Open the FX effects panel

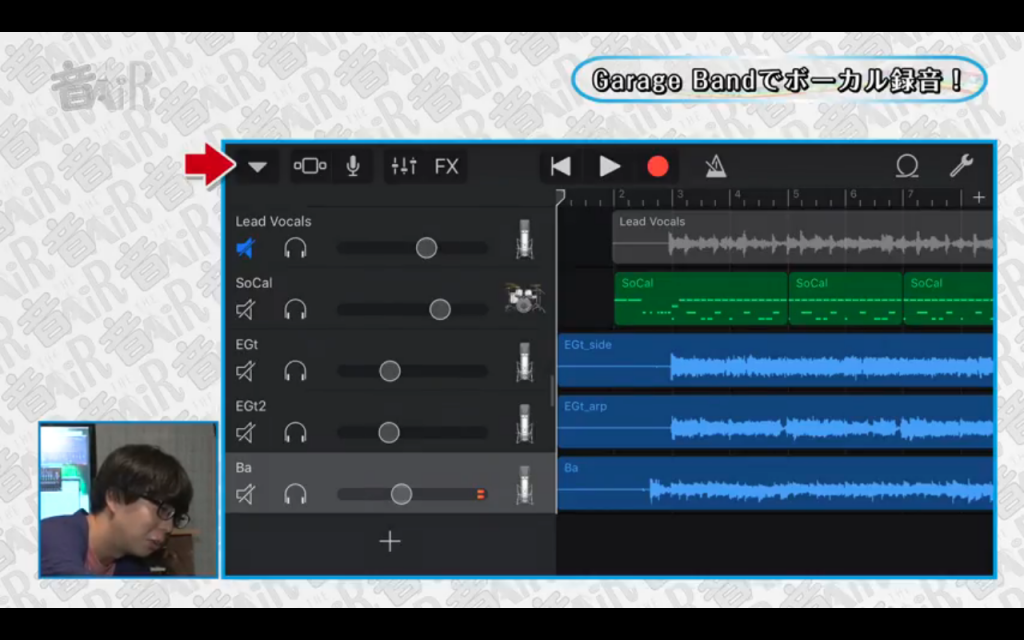tap(446, 166)
